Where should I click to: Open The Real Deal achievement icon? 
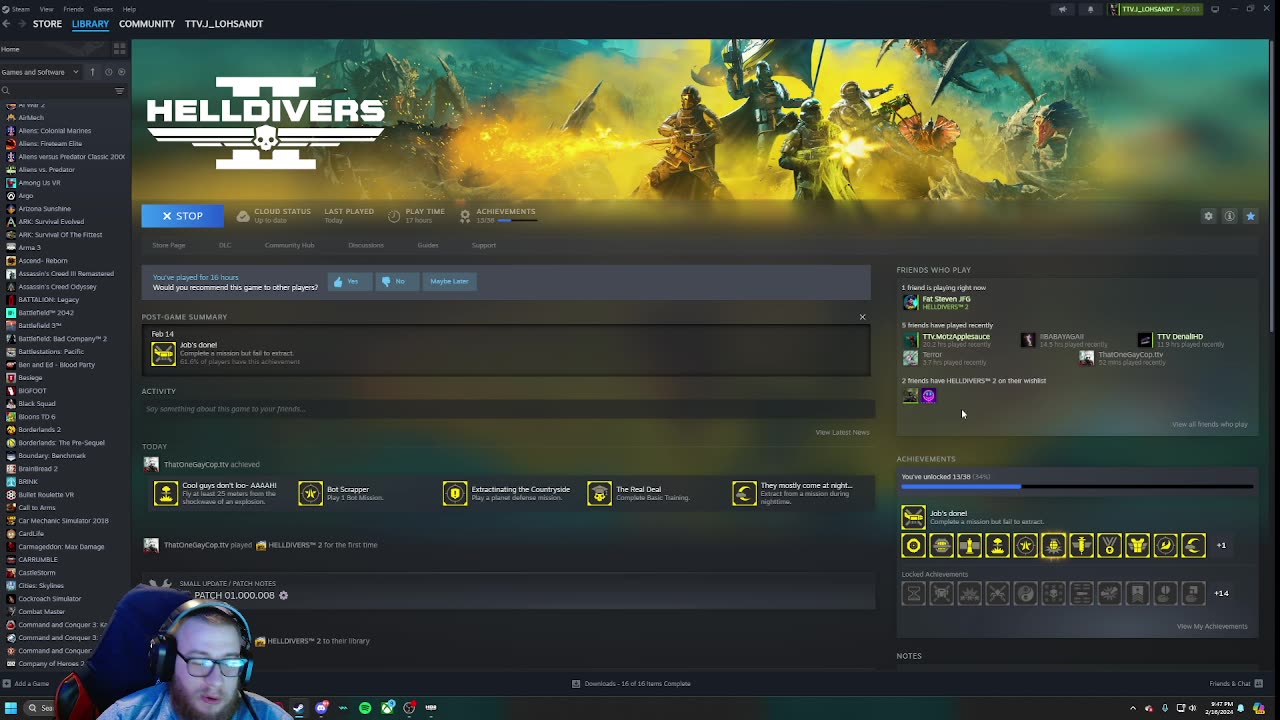[x=599, y=493]
